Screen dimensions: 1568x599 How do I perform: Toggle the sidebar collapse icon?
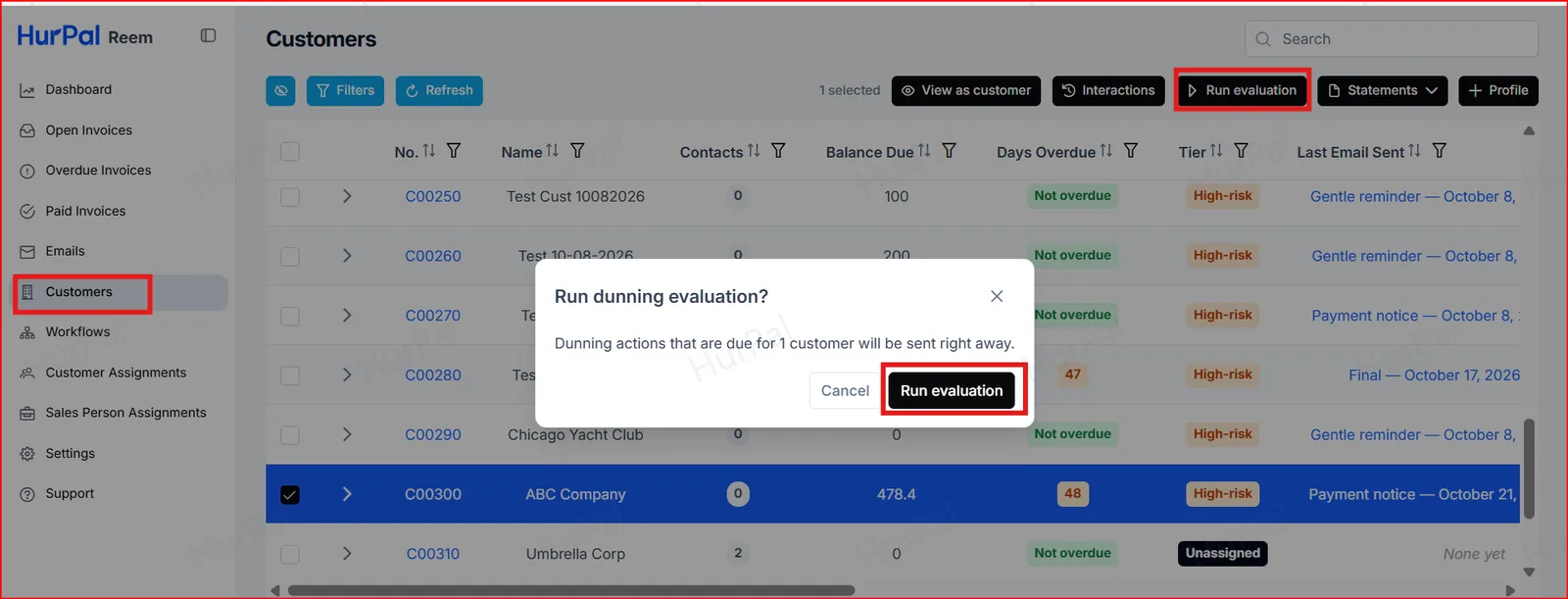click(208, 35)
